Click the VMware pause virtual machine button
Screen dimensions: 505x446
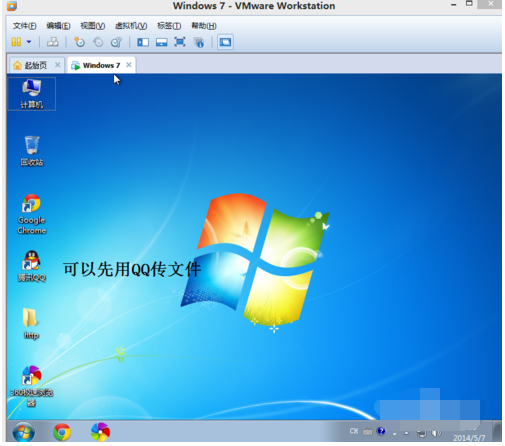pos(16,42)
